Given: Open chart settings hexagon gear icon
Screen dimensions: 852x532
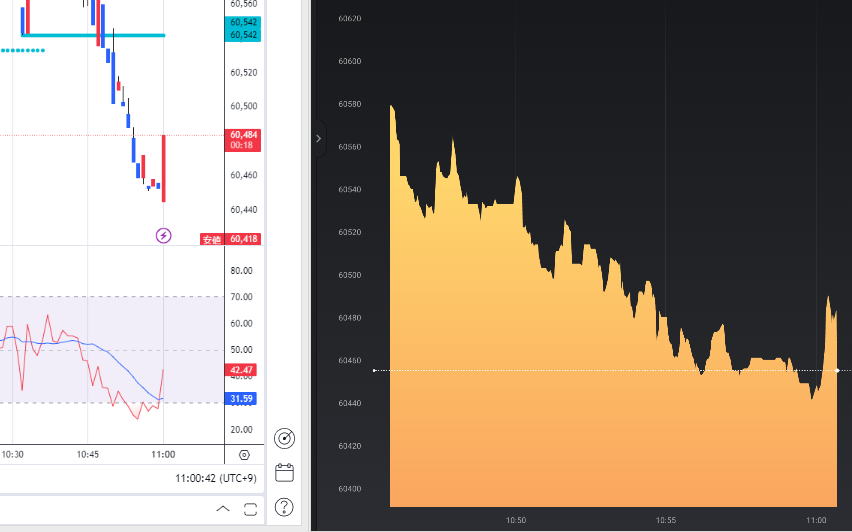Looking at the screenshot, I should [244, 454].
